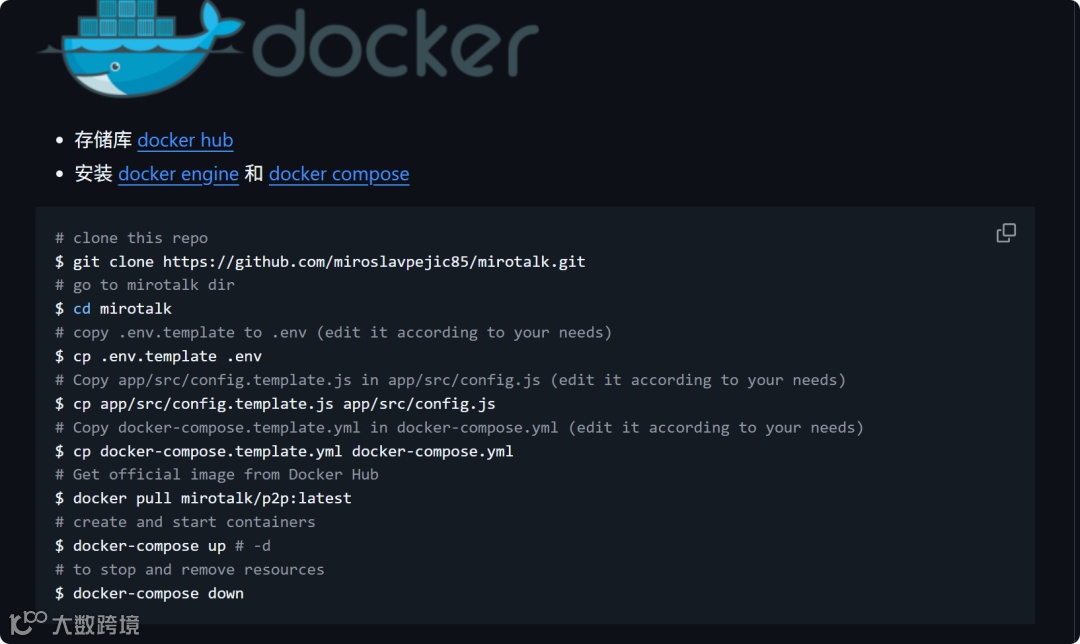
Task: Click the 'docker pull mirotalk/p2p:latest' line
Action: [203, 498]
